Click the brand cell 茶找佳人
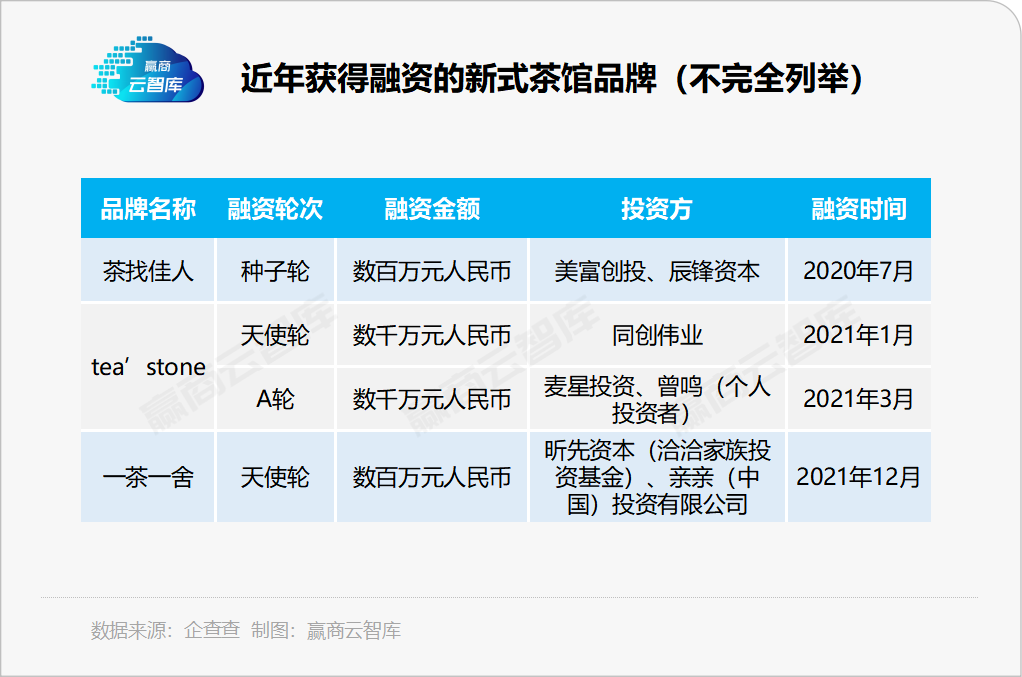Screen dimensions: 1022x677 click(x=148, y=271)
